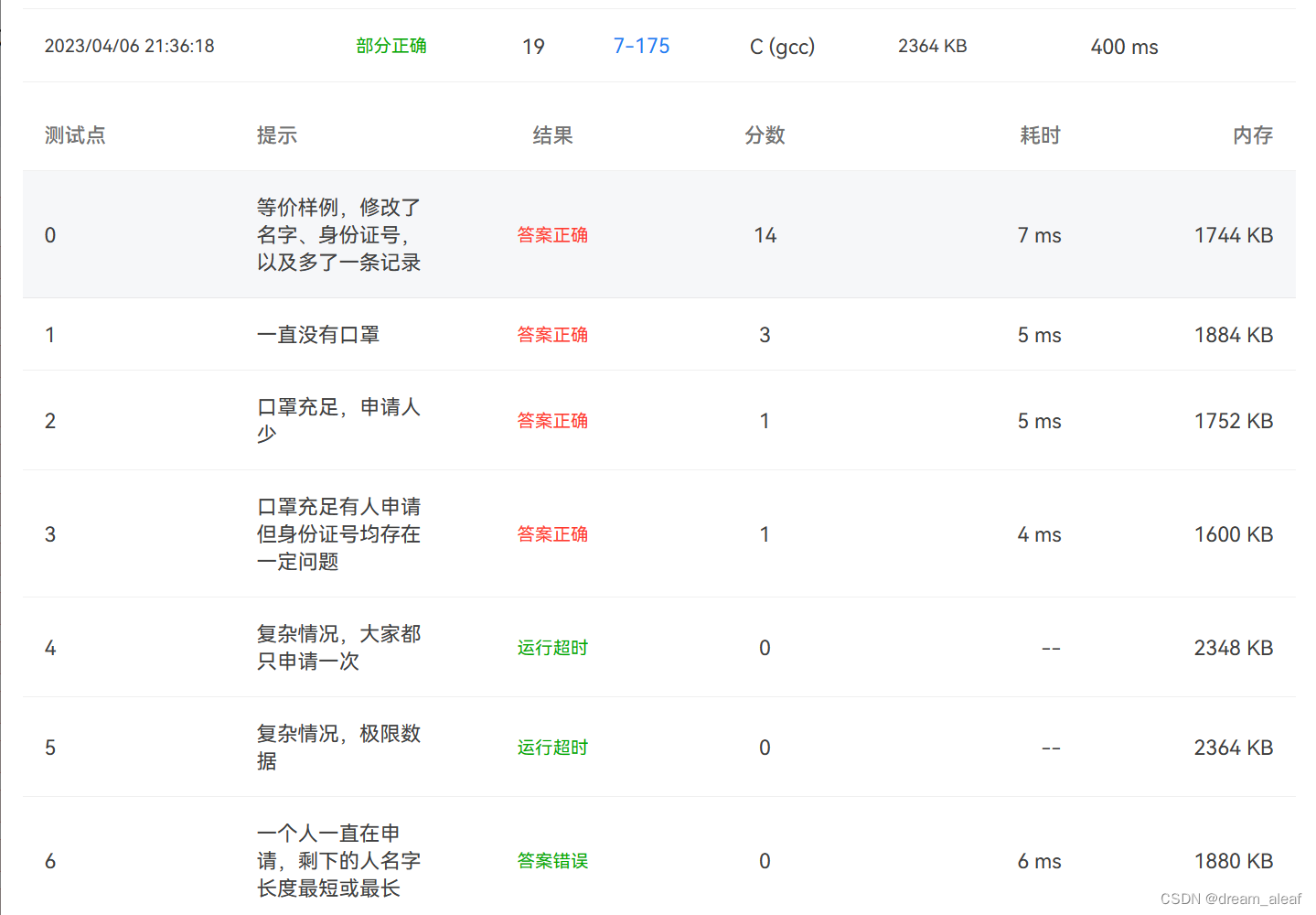The height and width of the screenshot is (915, 1316).
Task: Click memory value 1744 KB
Action: coord(1234,235)
